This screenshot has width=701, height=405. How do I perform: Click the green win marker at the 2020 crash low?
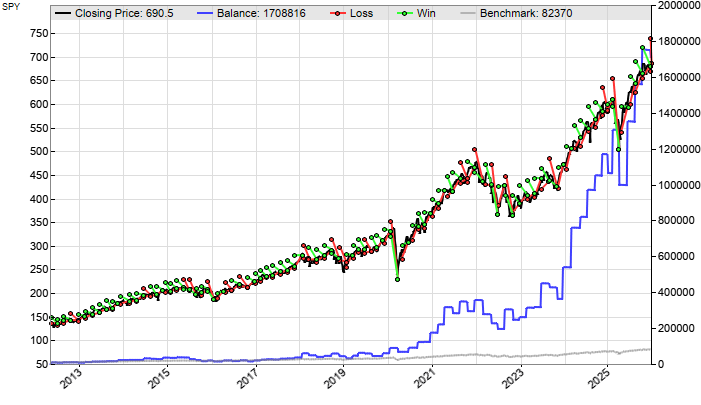397,279
